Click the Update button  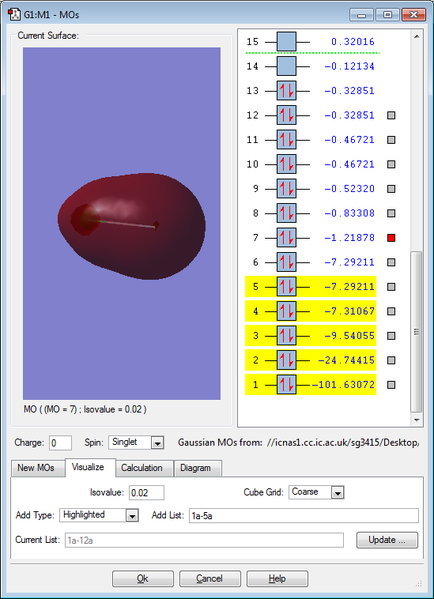pos(387,540)
